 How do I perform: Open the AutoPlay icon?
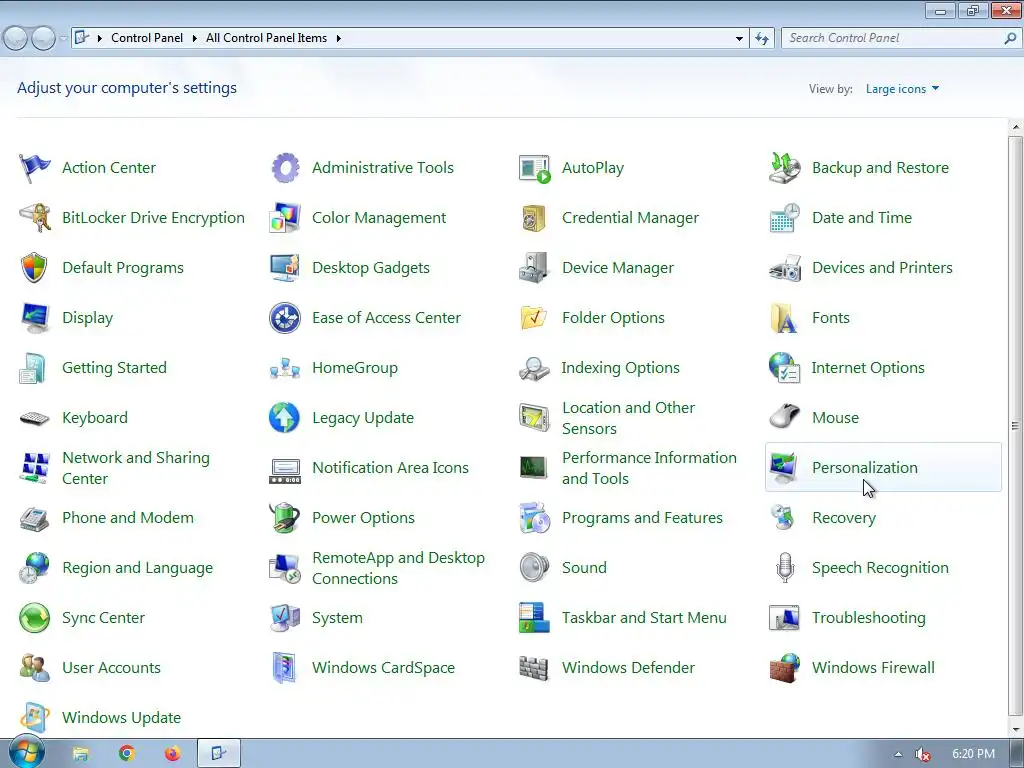click(x=534, y=168)
